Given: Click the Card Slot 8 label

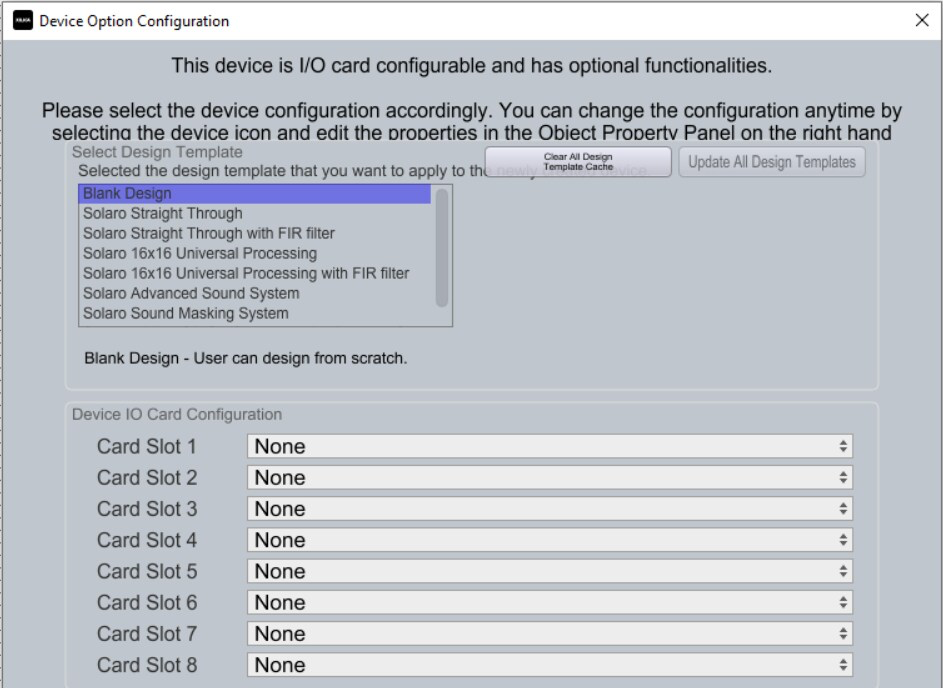Looking at the screenshot, I should 147,665.
